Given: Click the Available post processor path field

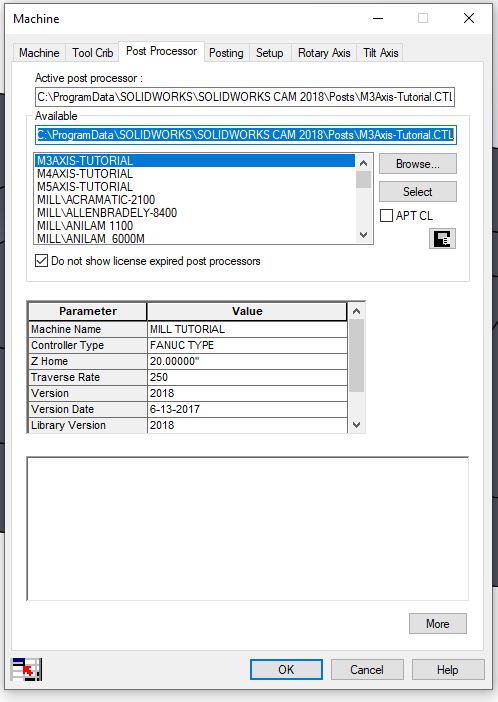Looking at the screenshot, I should click(246, 135).
